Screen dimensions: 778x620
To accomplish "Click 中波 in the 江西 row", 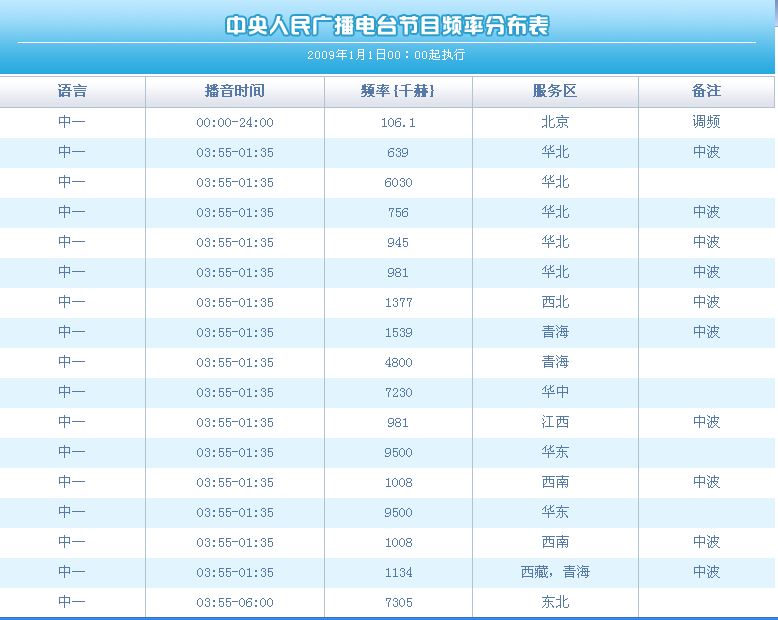I will (706, 422).
